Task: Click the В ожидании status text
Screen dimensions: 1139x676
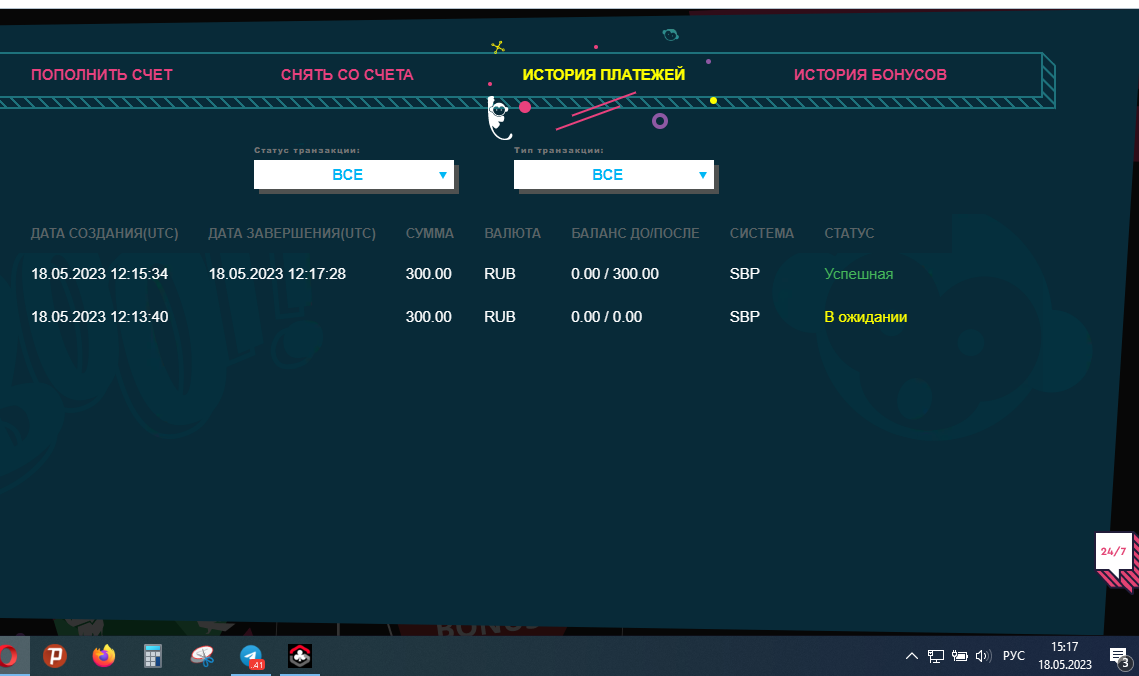Action: tap(865, 317)
